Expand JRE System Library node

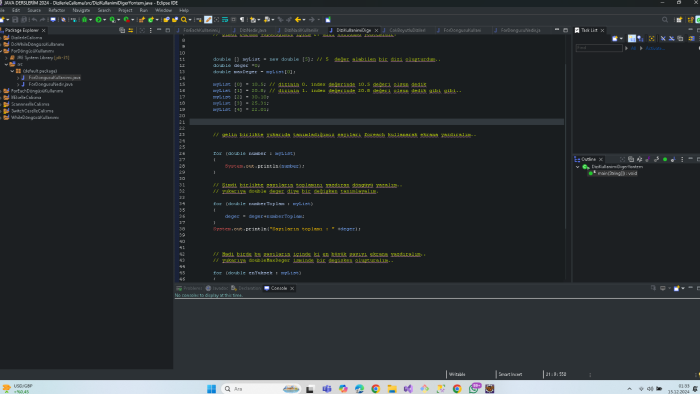click(7, 58)
